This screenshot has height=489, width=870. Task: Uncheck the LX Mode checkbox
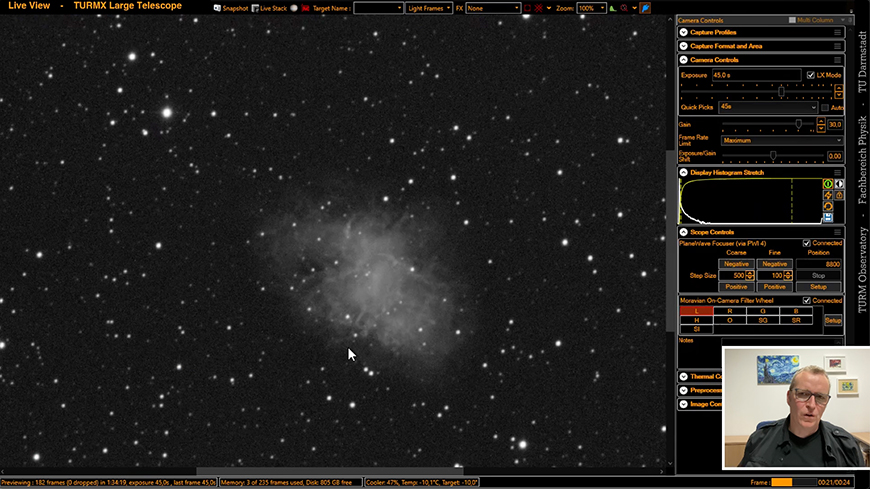pos(811,75)
